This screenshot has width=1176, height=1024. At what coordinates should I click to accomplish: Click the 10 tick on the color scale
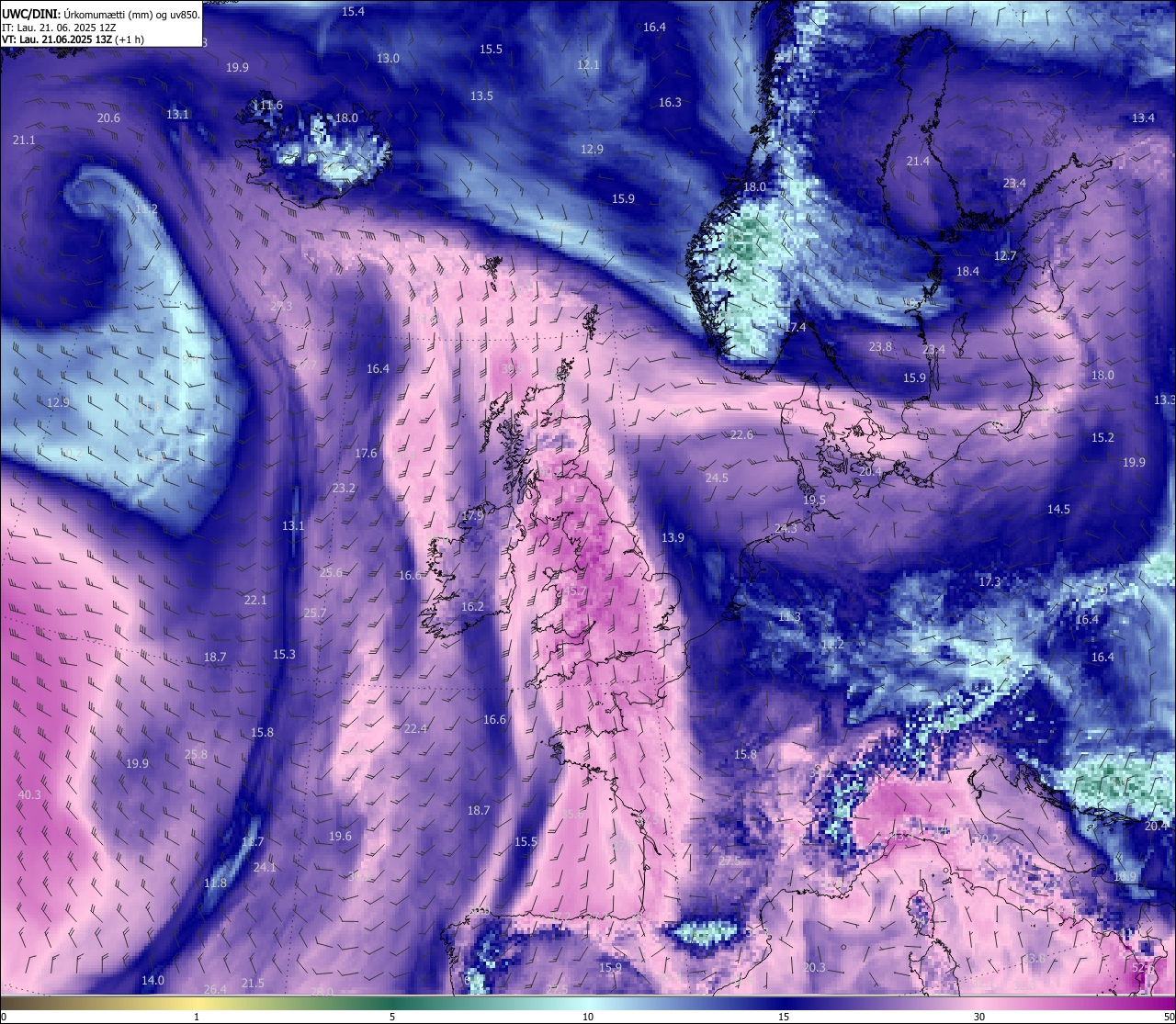588,1017
